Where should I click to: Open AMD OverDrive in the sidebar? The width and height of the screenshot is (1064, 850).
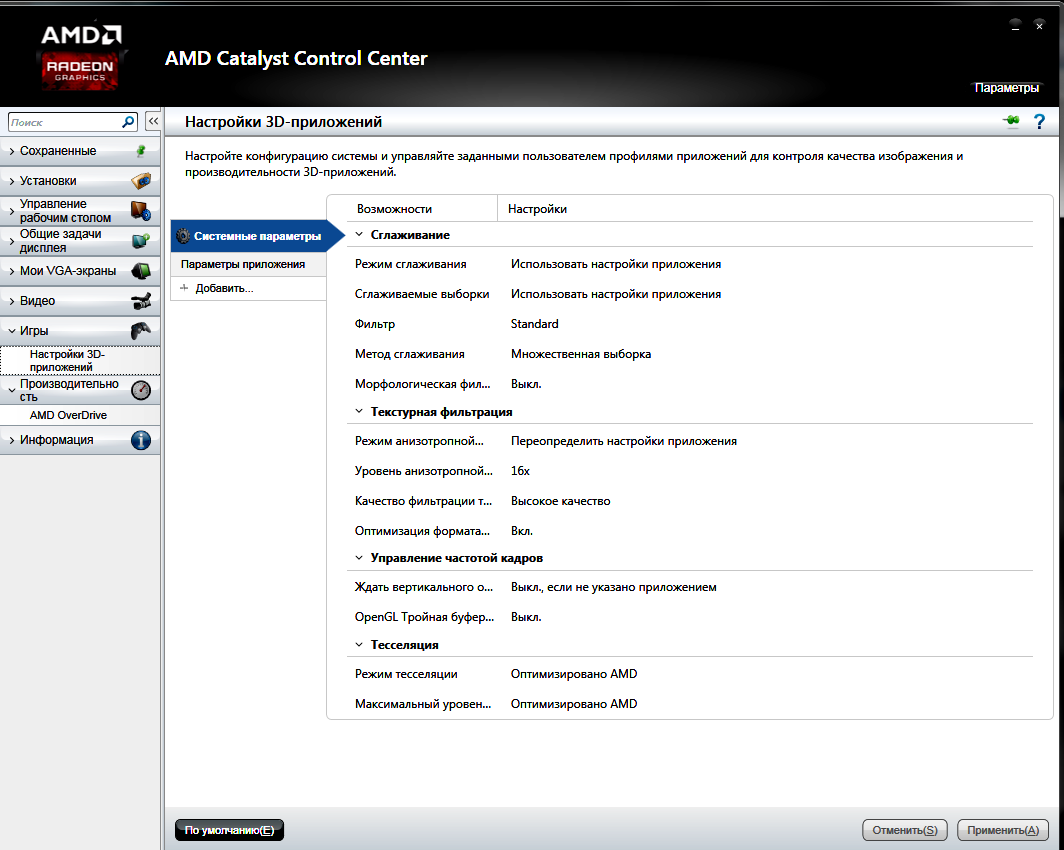tap(68, 415)
